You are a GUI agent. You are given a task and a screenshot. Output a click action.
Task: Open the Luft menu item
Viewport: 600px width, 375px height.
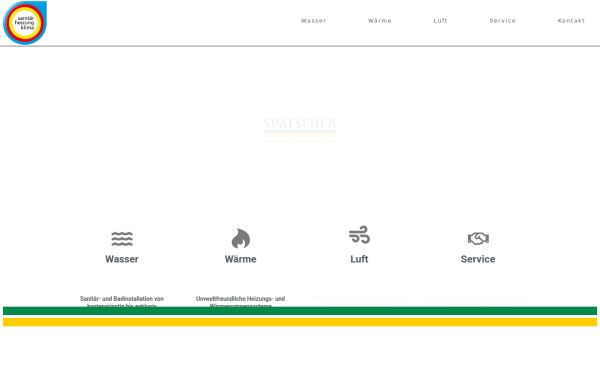(x=440, y=21)
